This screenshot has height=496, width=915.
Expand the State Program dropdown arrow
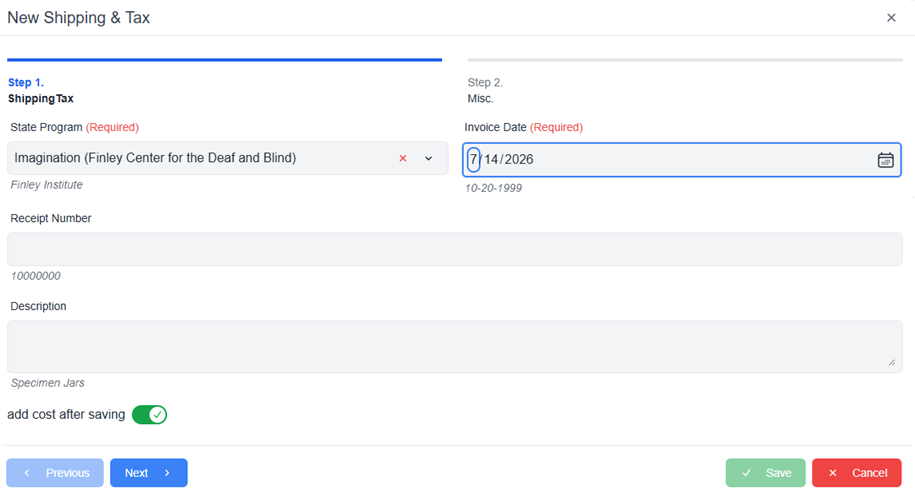[x=428, y=158]
